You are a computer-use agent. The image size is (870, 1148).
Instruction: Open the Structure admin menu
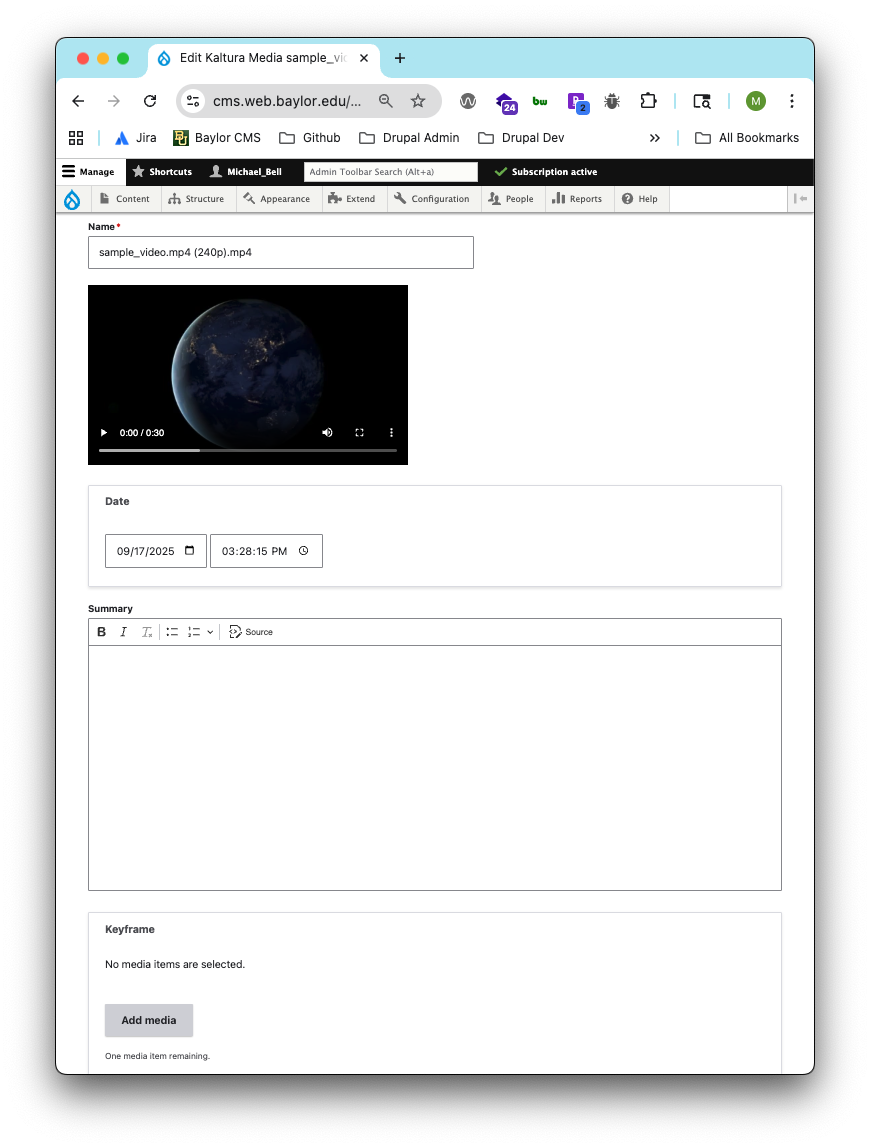click(x=196, y=198)
